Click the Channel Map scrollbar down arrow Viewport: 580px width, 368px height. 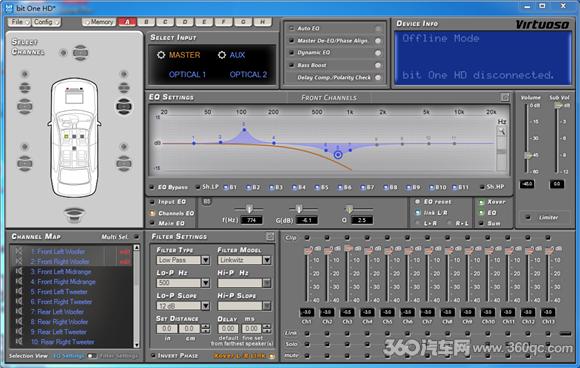point(136,345)
